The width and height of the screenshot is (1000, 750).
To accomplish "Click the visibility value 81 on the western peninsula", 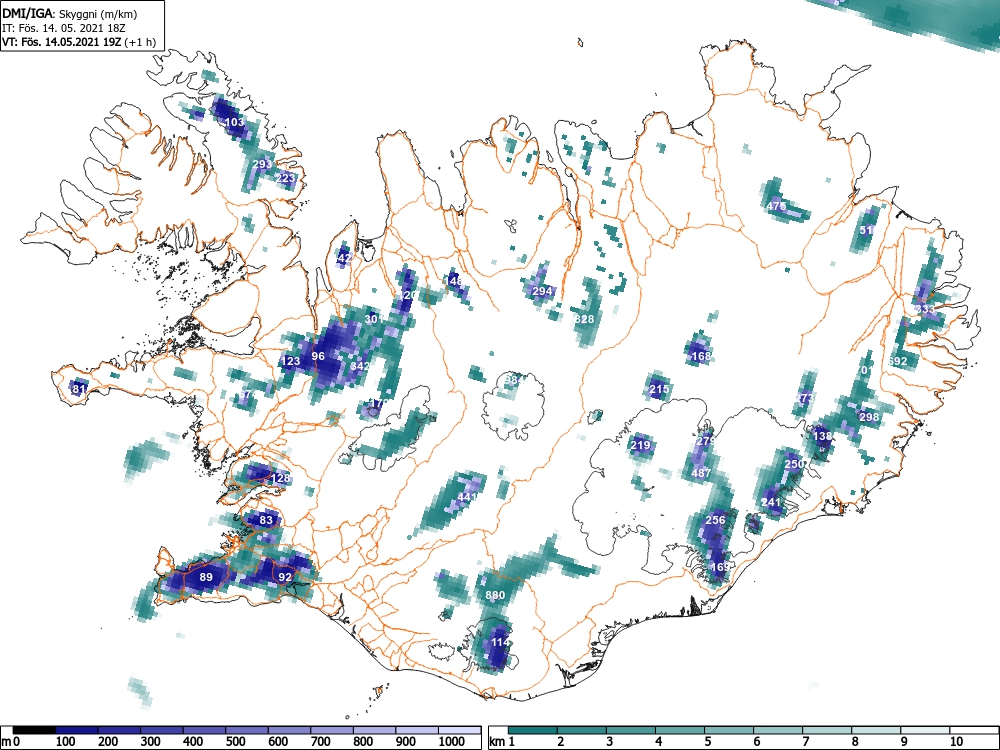I will [79, 389].
